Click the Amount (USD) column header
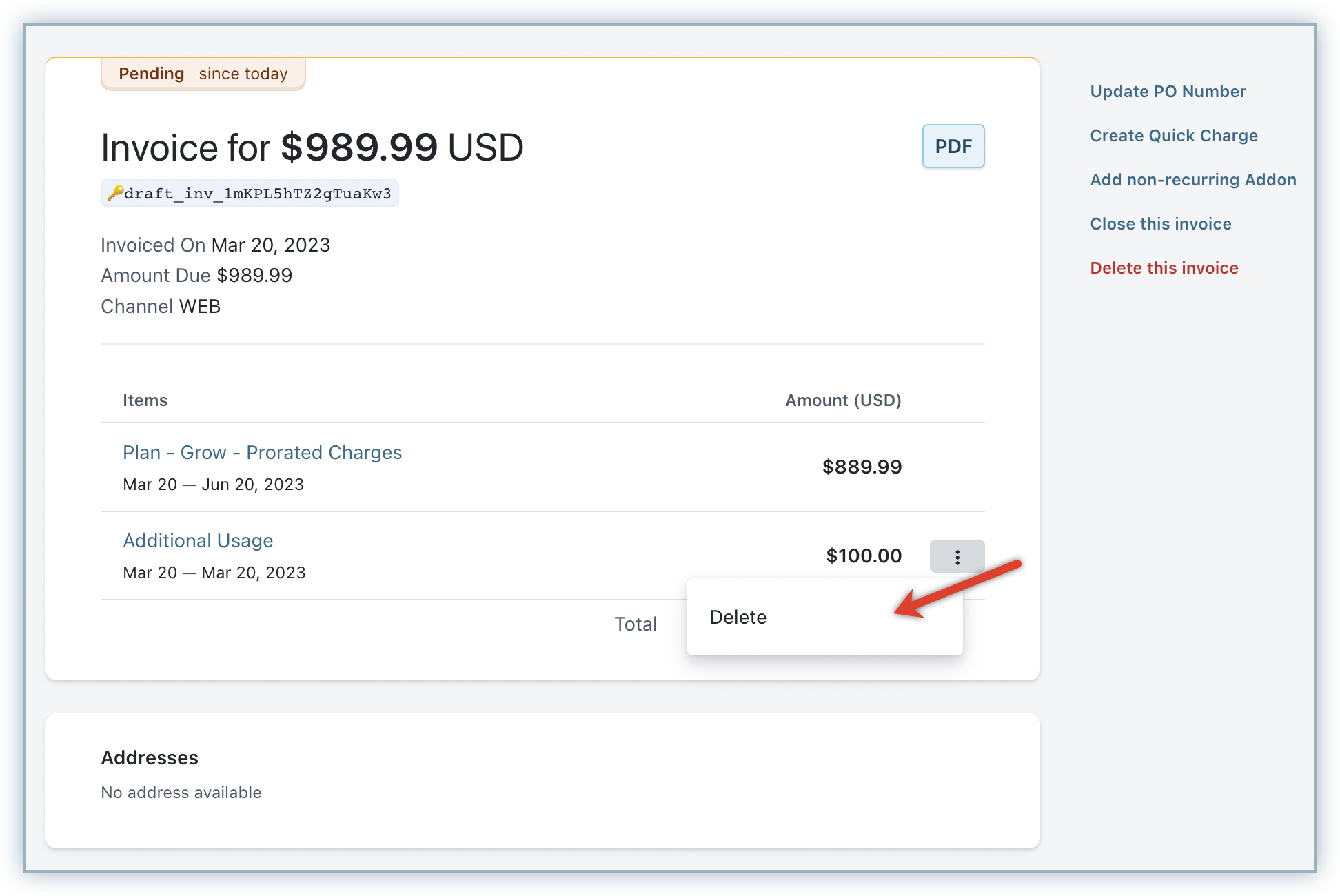The width and height of the screenshot is (1340, 896). click(x=843, y=400)
